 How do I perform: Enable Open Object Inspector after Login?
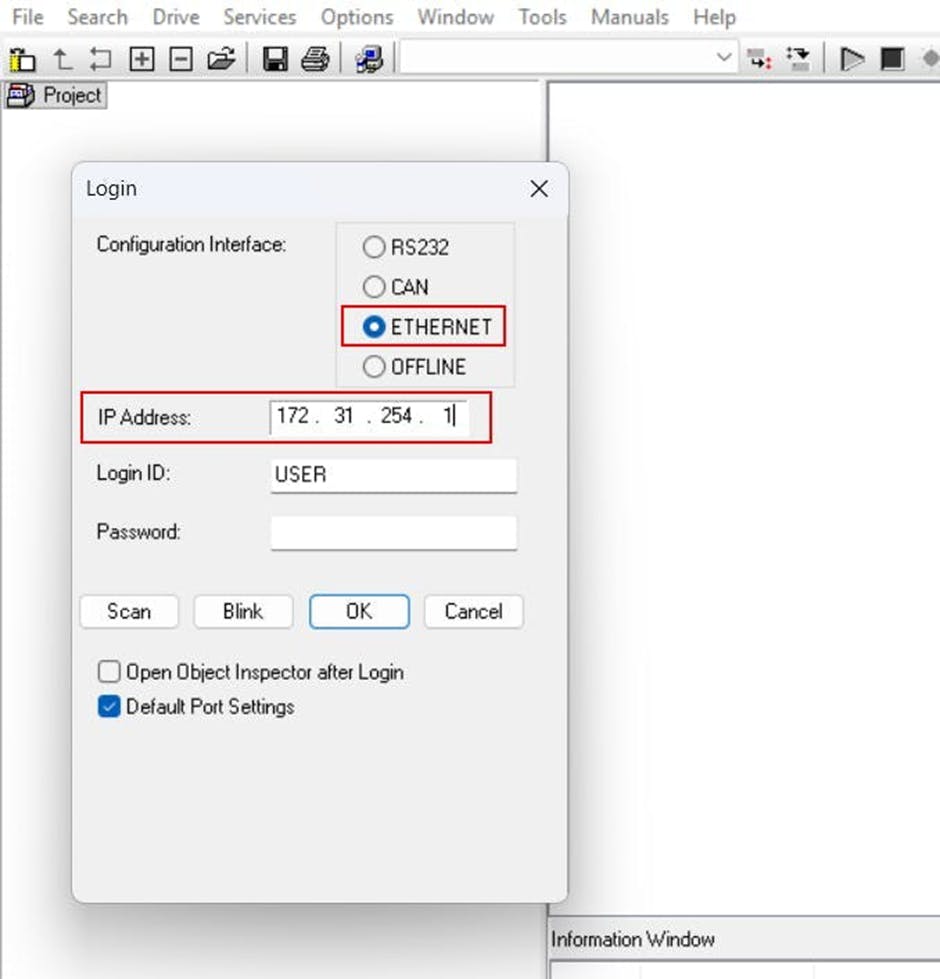109,671
